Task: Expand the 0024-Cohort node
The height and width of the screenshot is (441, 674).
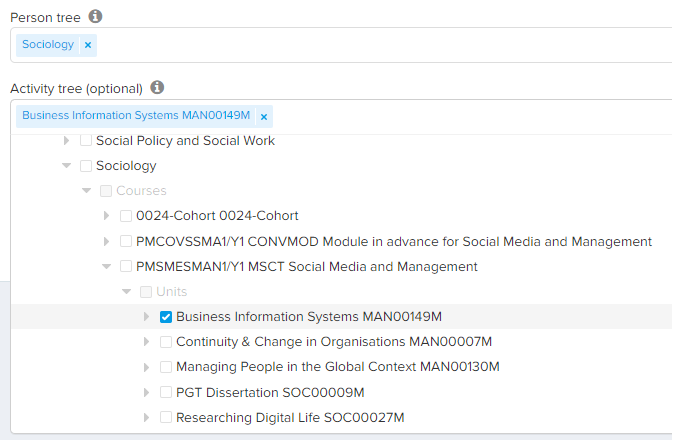Action: coord(107,216)
